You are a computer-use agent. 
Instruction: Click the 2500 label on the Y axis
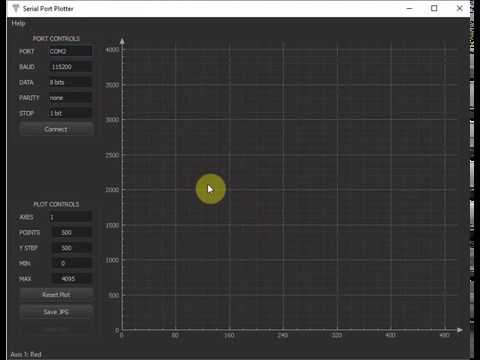pos(112,155)
